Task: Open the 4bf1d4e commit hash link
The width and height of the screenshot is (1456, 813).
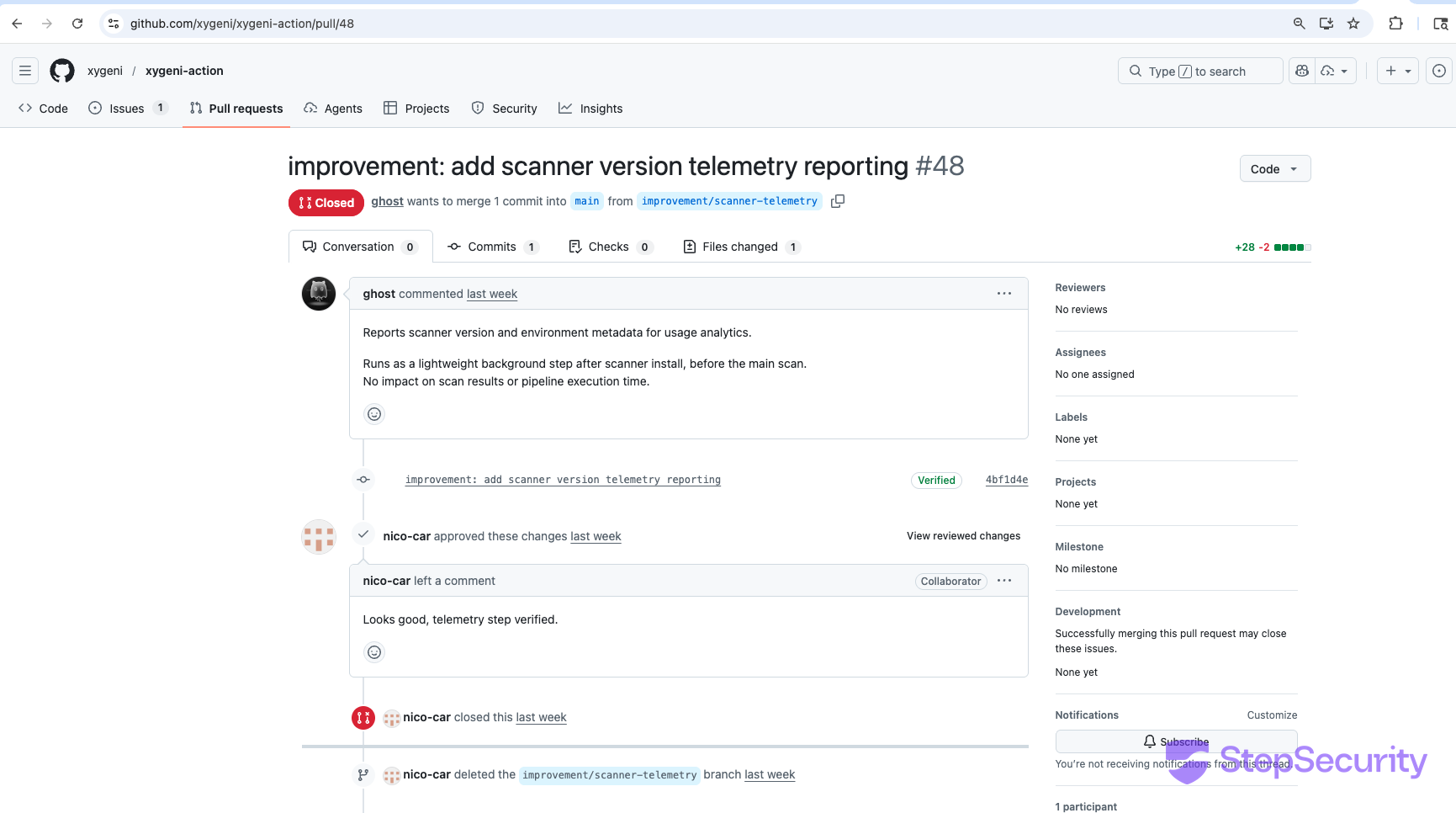Action: (x=1007, y=480)
